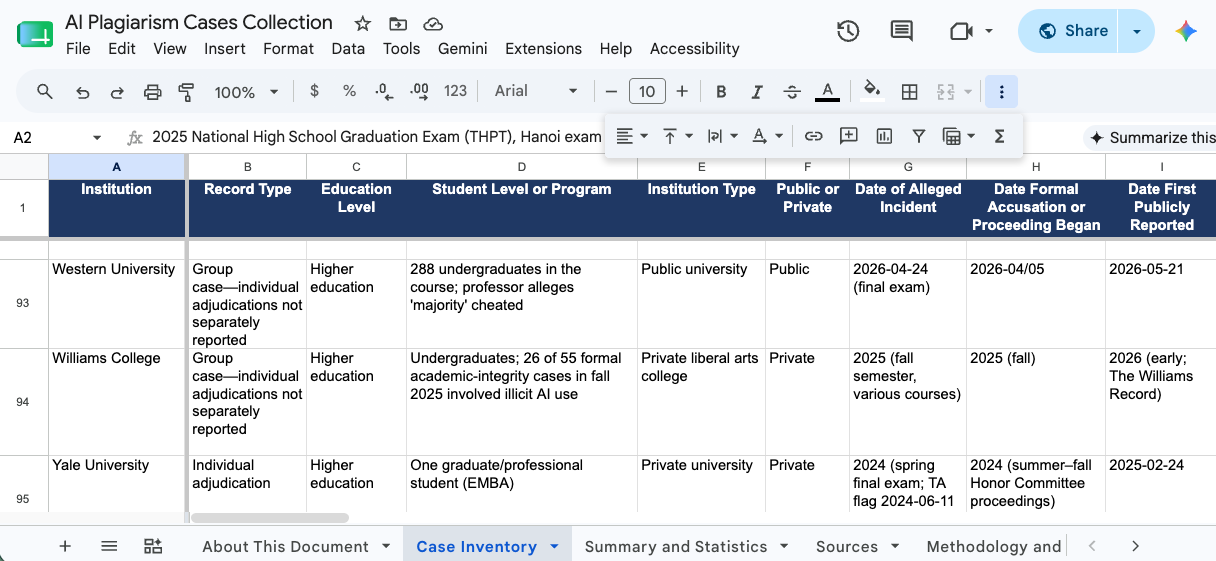Click the font size input field

(647, 92)
